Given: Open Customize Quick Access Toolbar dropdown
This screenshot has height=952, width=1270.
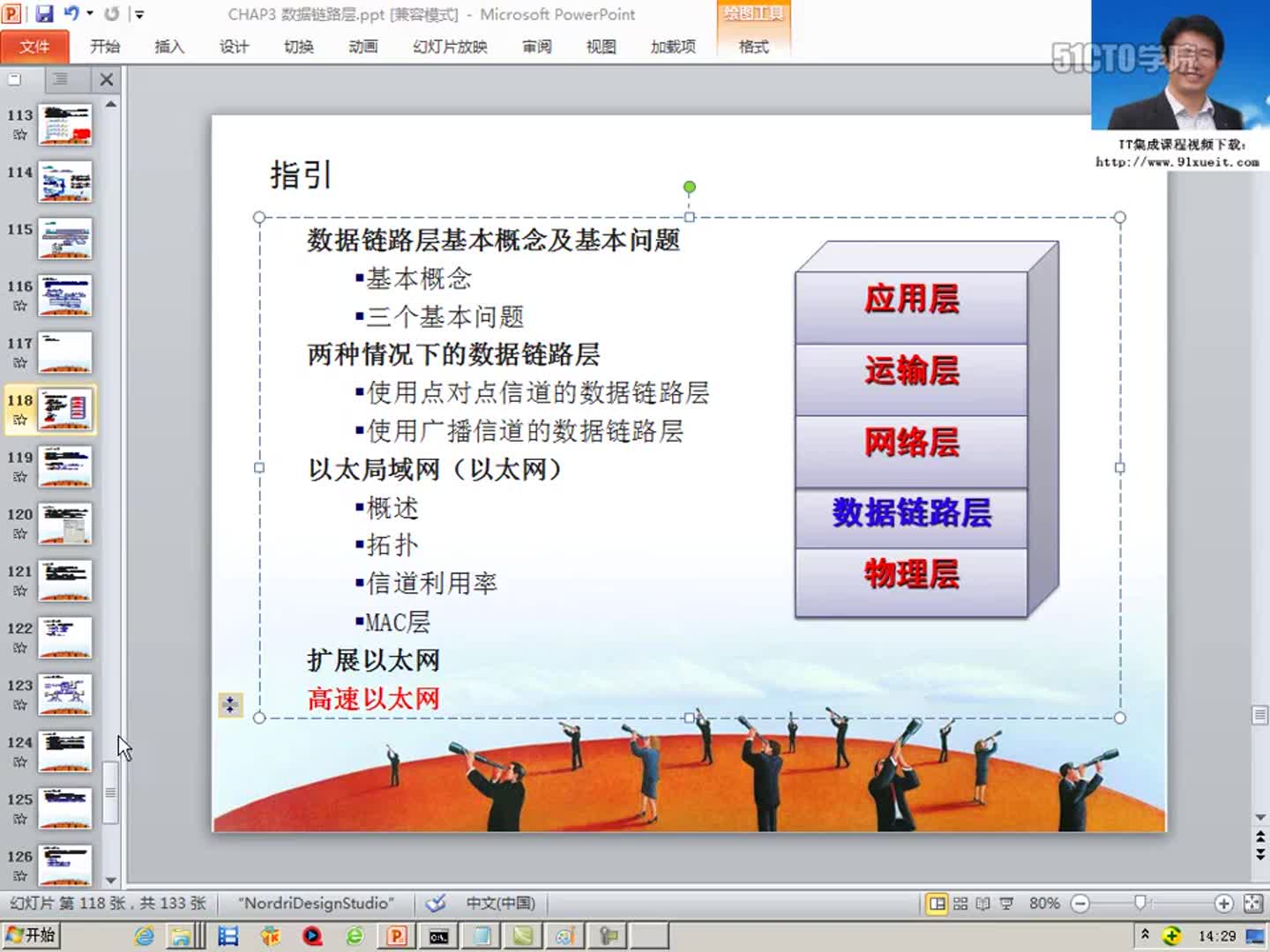Looking at the screenshot, I should point(139,14).
